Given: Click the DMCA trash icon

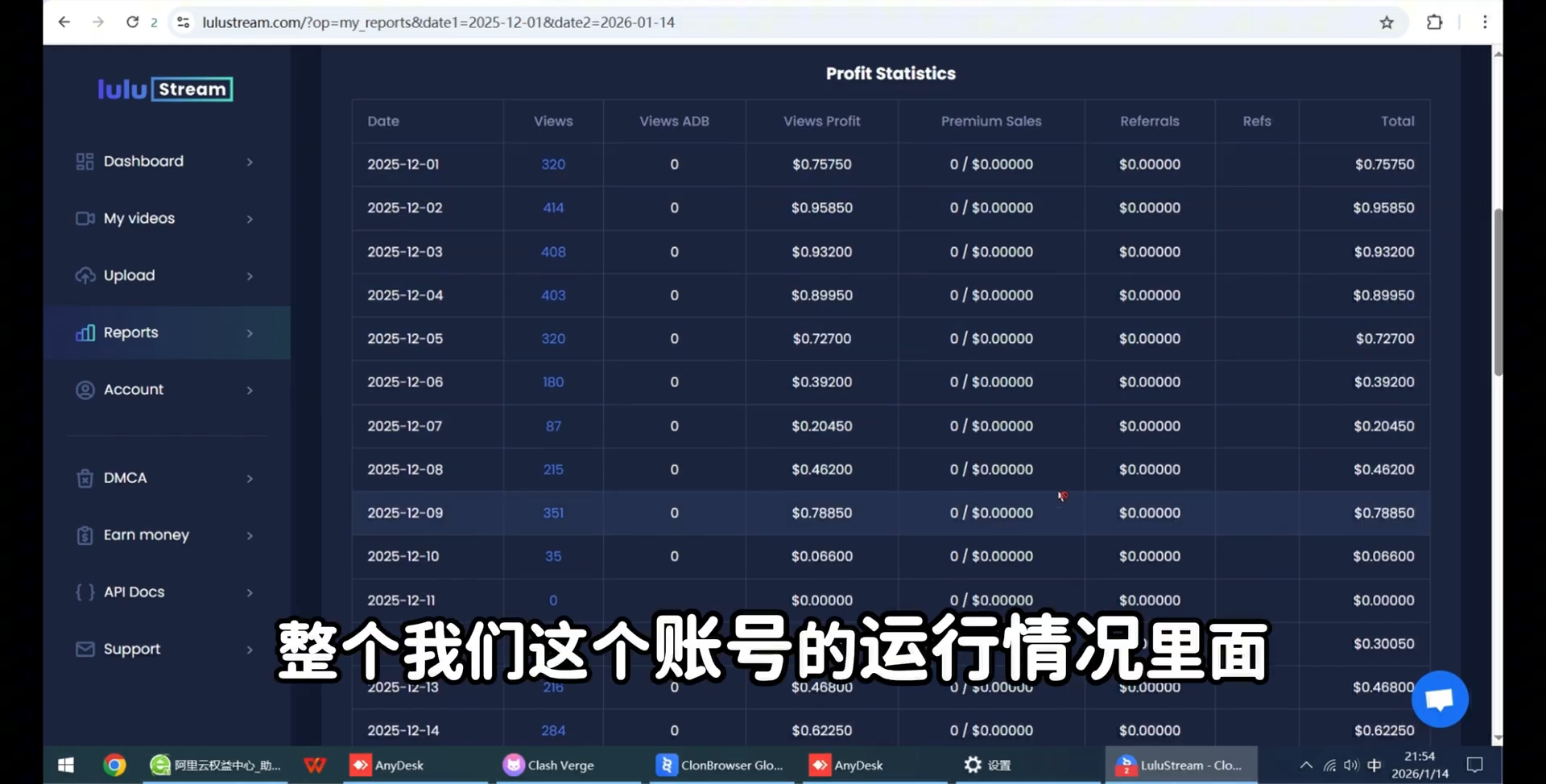Looking at the screenshot, I should point(85,478).
